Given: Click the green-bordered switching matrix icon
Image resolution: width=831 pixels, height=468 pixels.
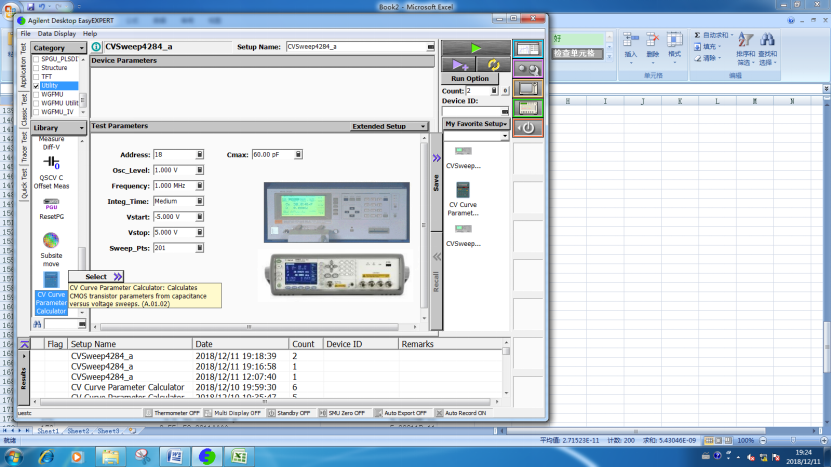Looking at the screenshot, I should point(528,108).
